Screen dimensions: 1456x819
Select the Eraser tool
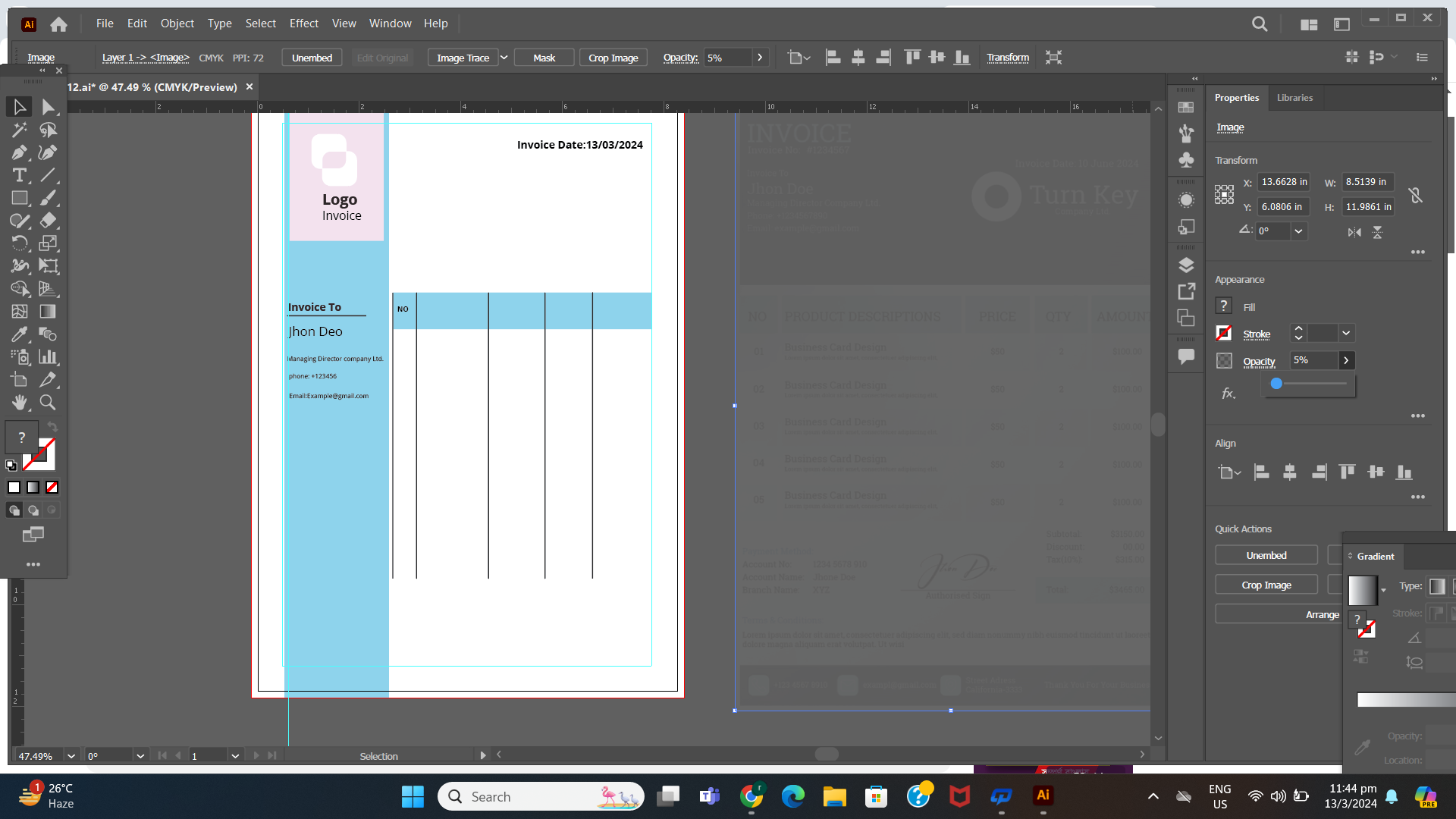pos(49,221)
